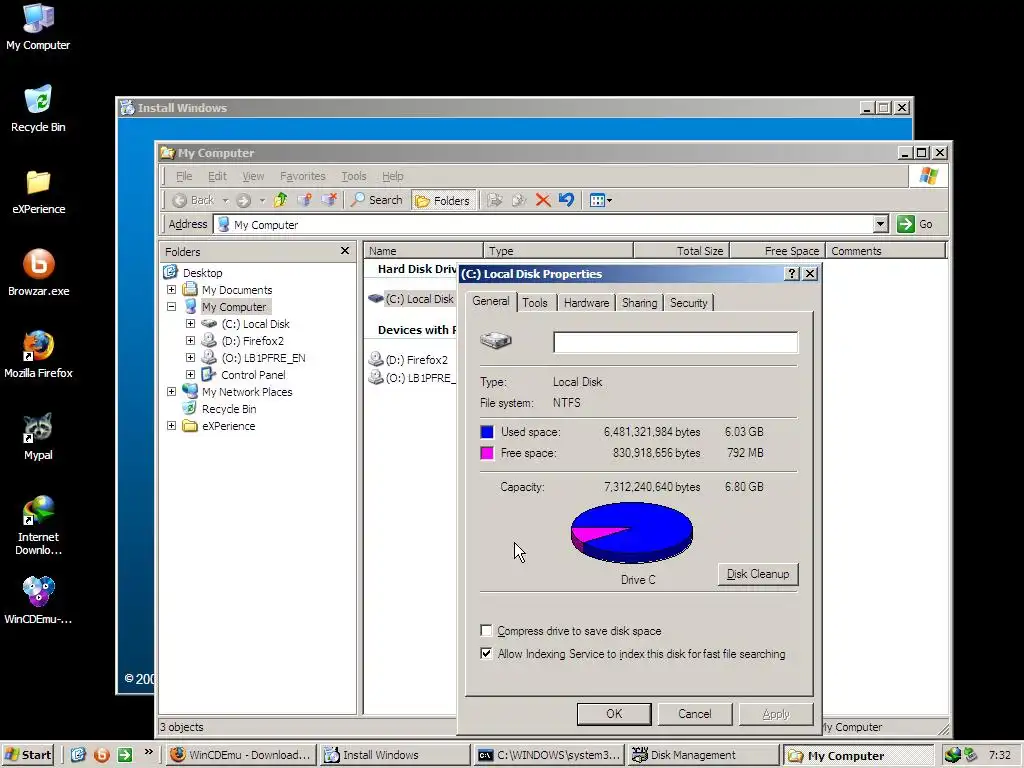Close the Folders pane with its X

pos(345,251)
